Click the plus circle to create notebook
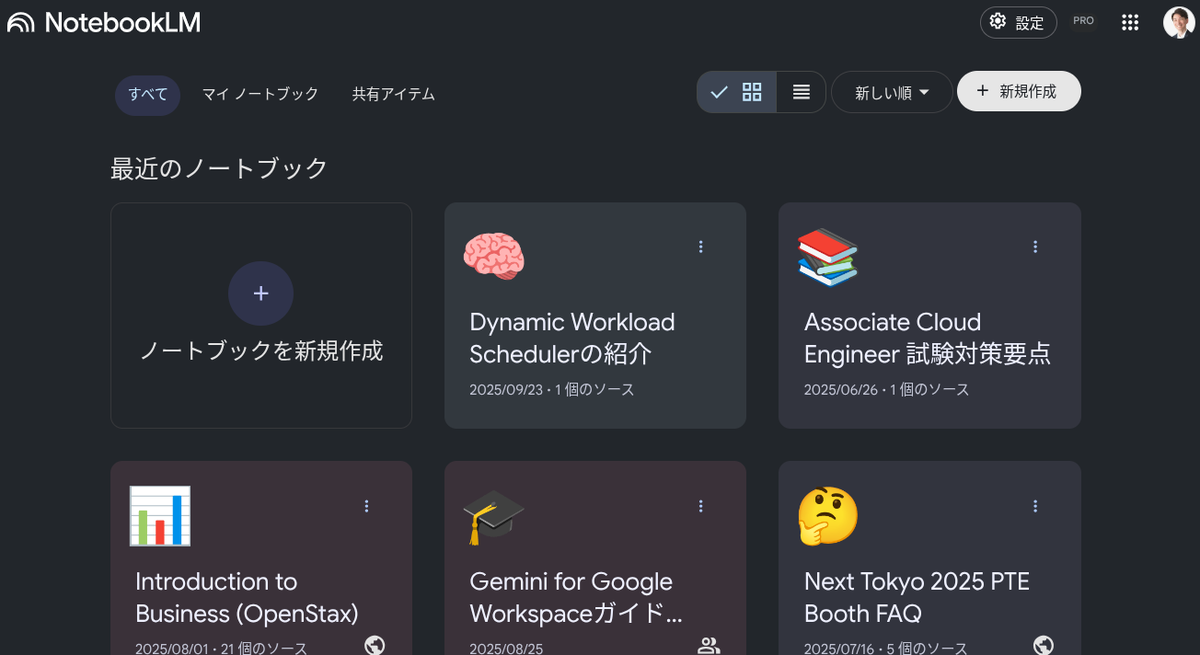 (x=261, y=293)
